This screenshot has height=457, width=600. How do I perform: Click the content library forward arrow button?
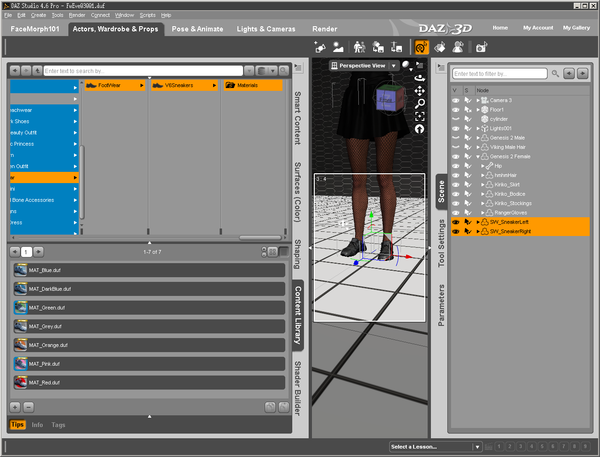pos(26,71)
